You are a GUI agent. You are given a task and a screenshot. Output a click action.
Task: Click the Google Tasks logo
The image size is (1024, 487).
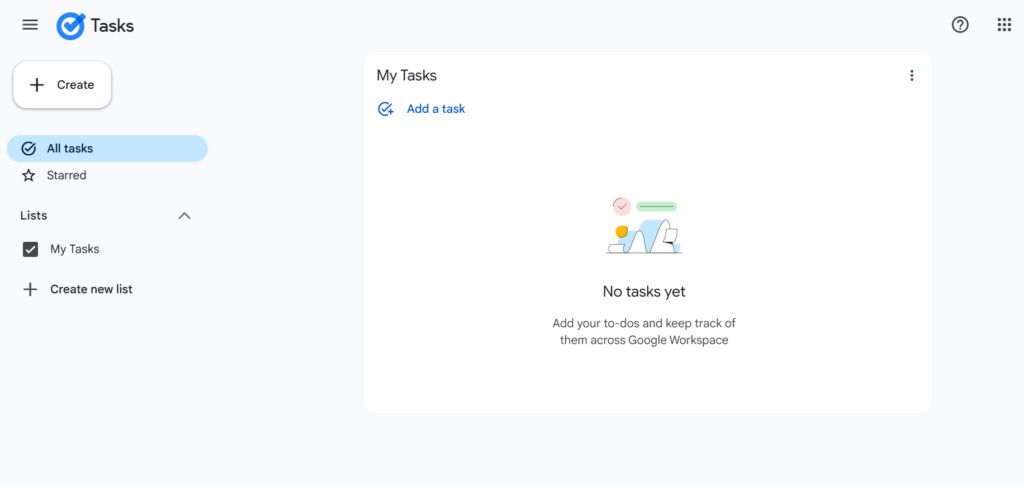71,26
